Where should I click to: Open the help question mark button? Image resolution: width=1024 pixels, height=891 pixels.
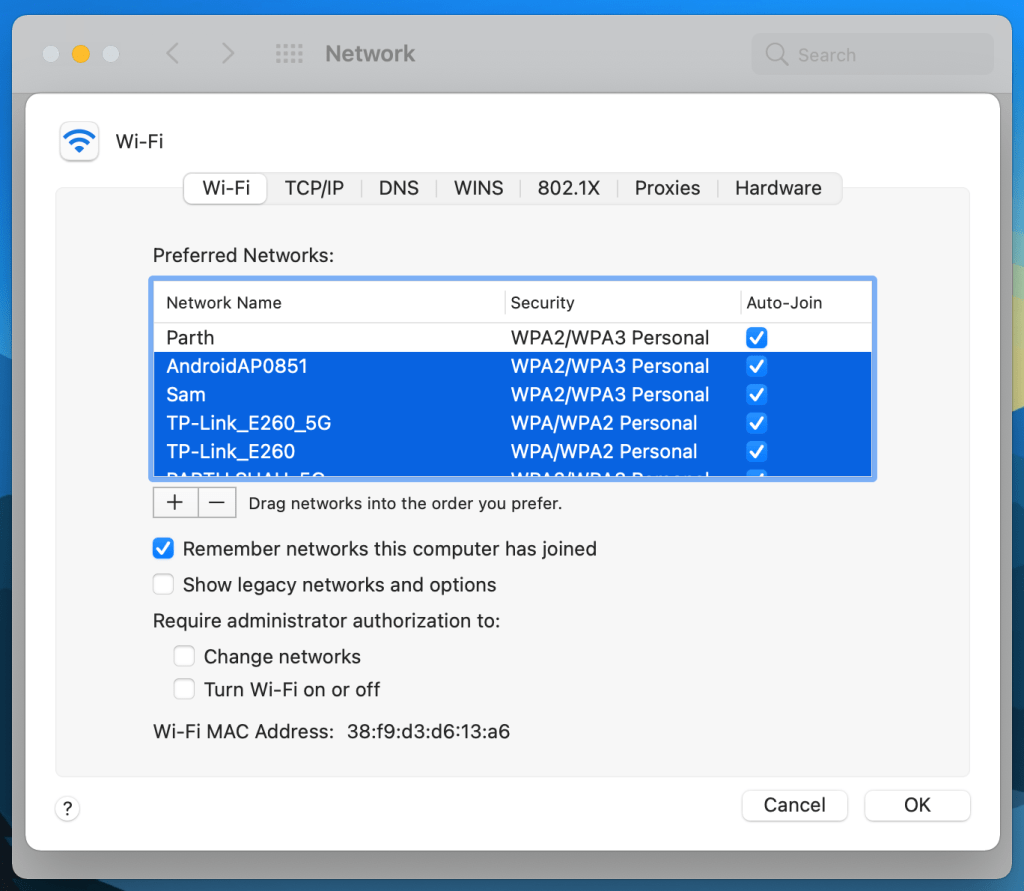pos(69,809)
